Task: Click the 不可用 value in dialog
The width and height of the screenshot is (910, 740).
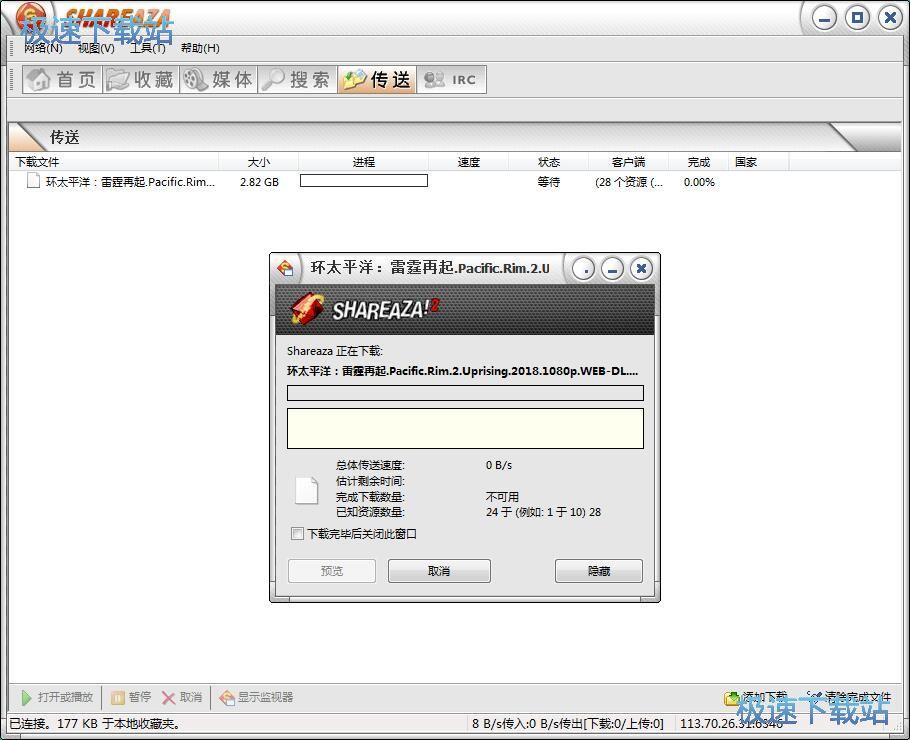Action: [502, 497]
